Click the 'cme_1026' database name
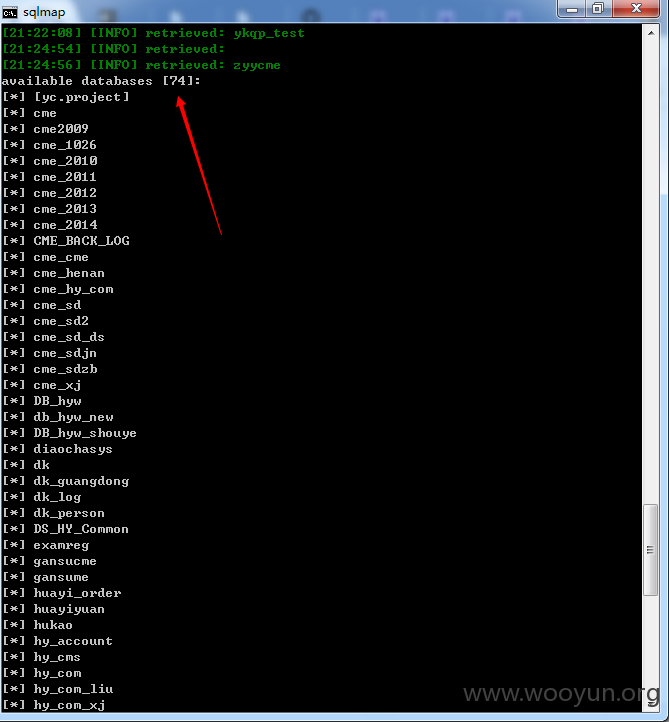Image resolution: width=669 pixels, height=722 pixels. [65, 145]
